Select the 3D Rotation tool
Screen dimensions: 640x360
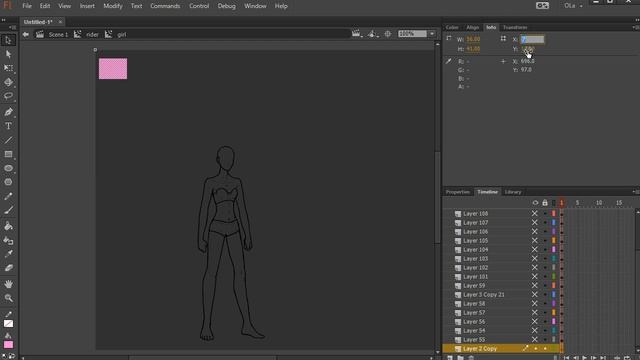point(8,82)
